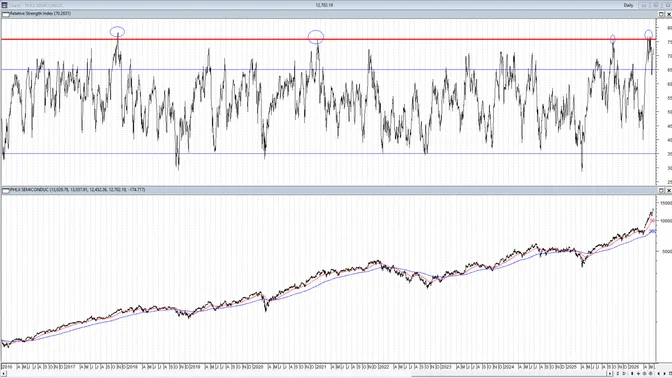Click the 5000 price axis label

(x=667, y=252)
